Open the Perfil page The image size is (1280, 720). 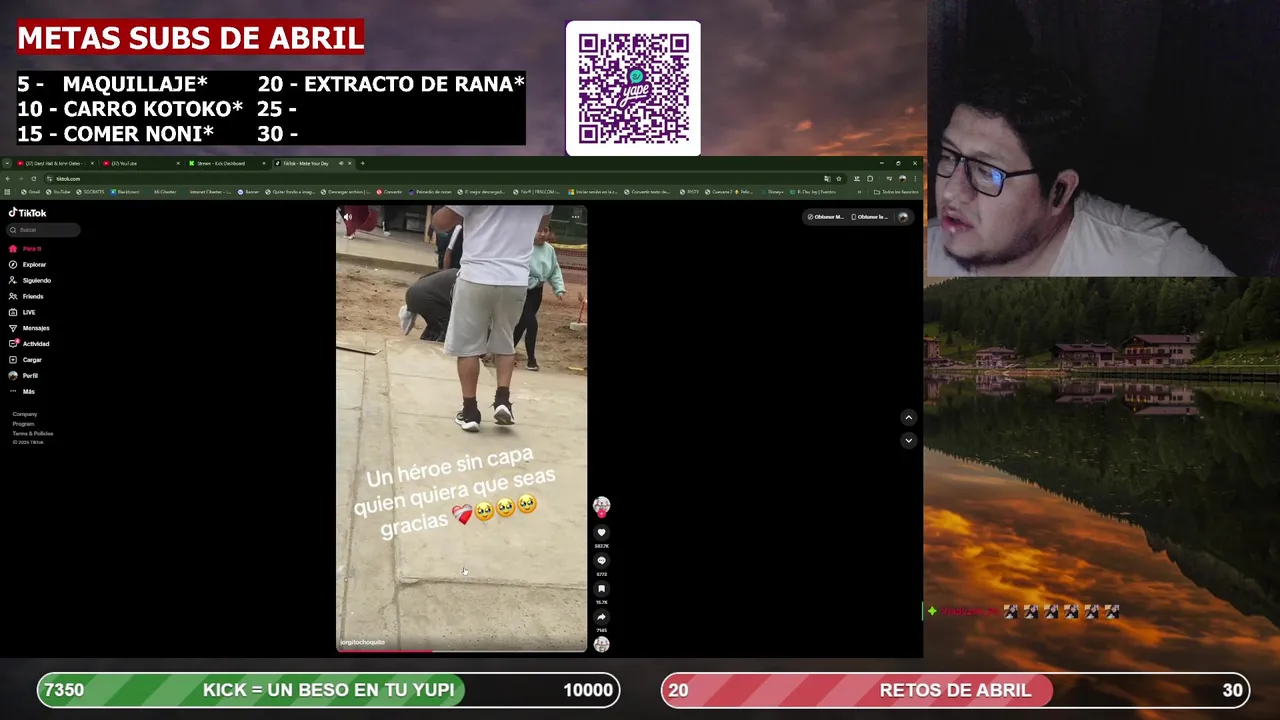point(24,376)
